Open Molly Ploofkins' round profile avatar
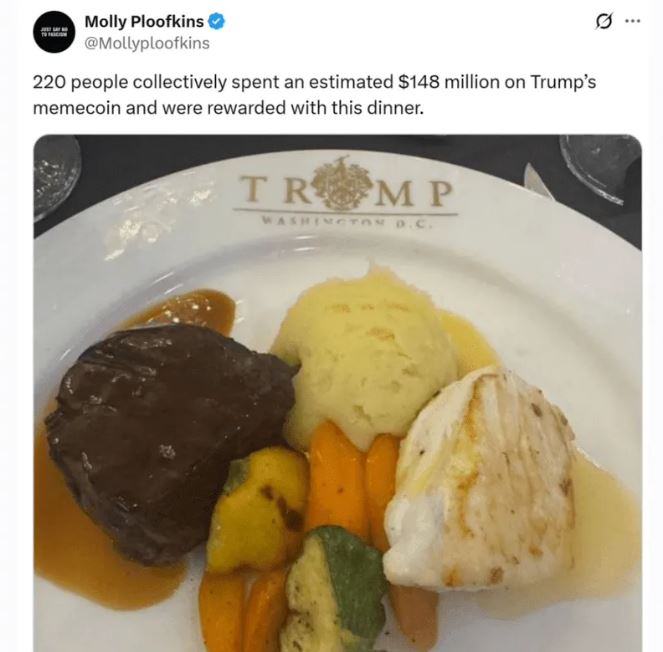The width and height of the screenshot is (663, 652). 54,32
